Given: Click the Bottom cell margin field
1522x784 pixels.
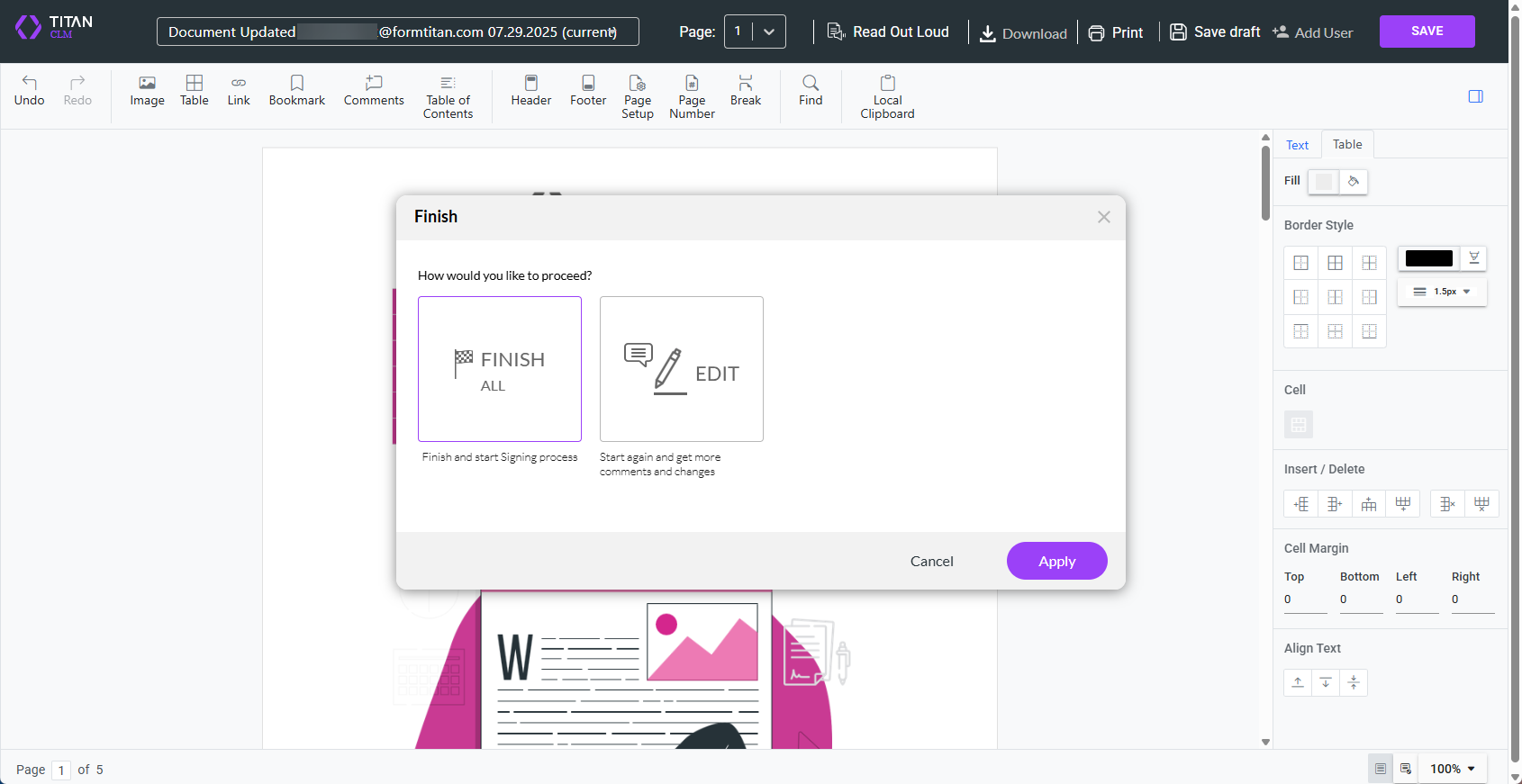Looking at the screenshot, I should pyautogui.click(x=1362, y=599).
